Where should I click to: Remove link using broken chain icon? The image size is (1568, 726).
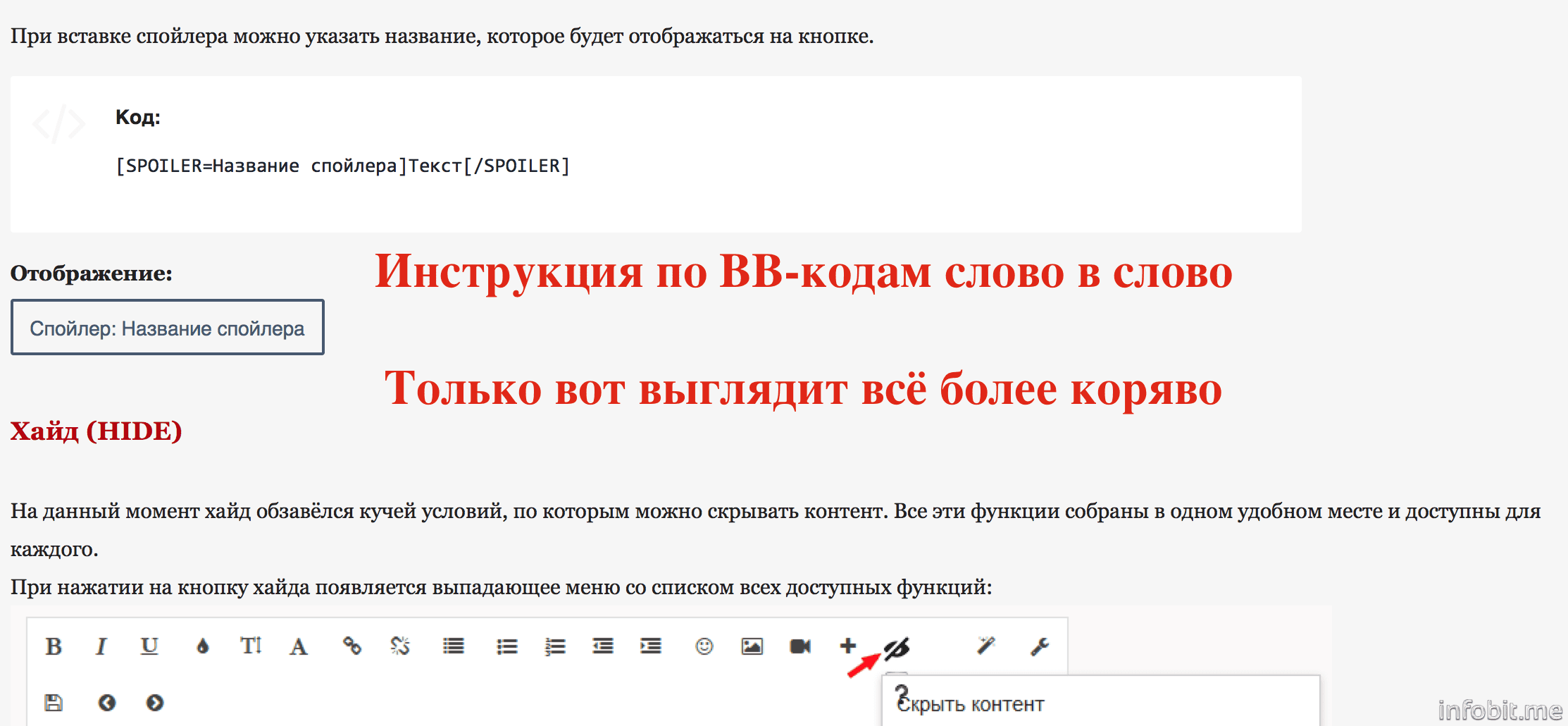pos(400,646)
